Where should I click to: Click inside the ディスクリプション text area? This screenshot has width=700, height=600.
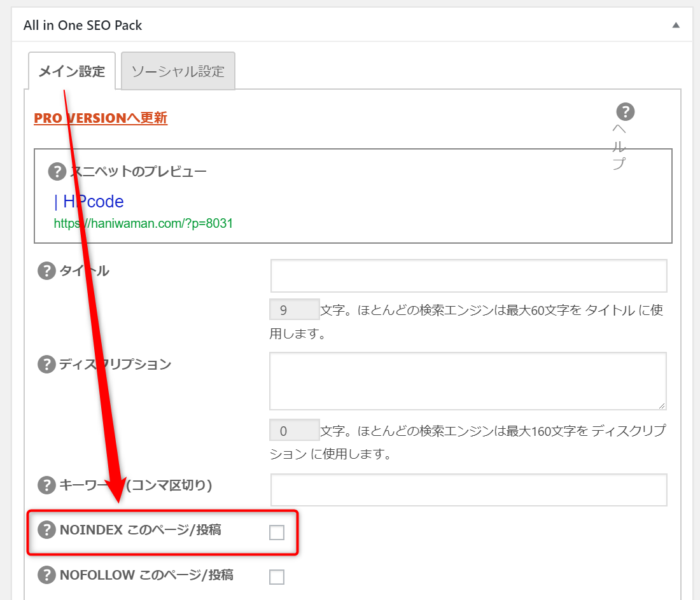[x=468, y=380]
